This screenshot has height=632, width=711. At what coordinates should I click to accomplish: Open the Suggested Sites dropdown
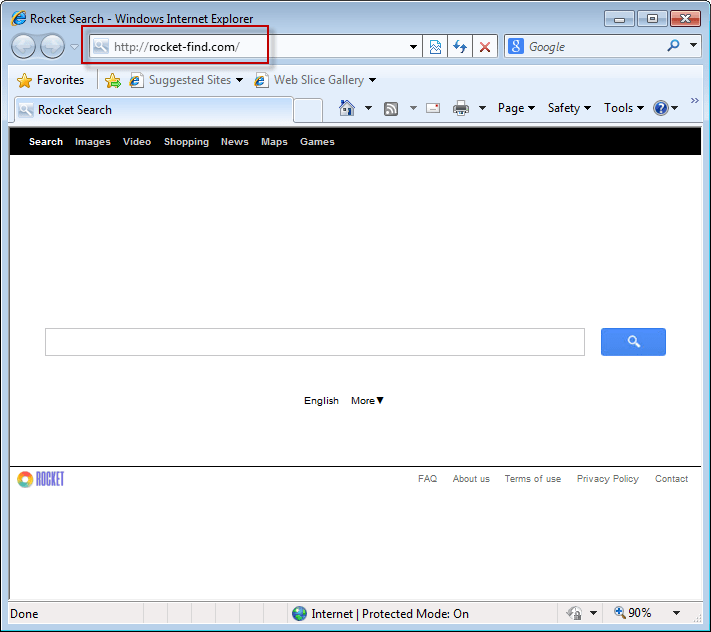(186, 80)
